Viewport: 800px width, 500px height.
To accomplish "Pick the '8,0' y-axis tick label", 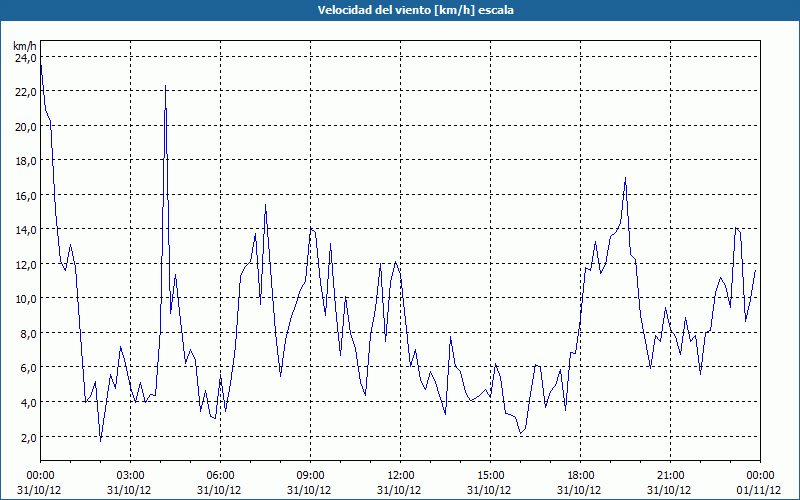I will pos(28,334).
